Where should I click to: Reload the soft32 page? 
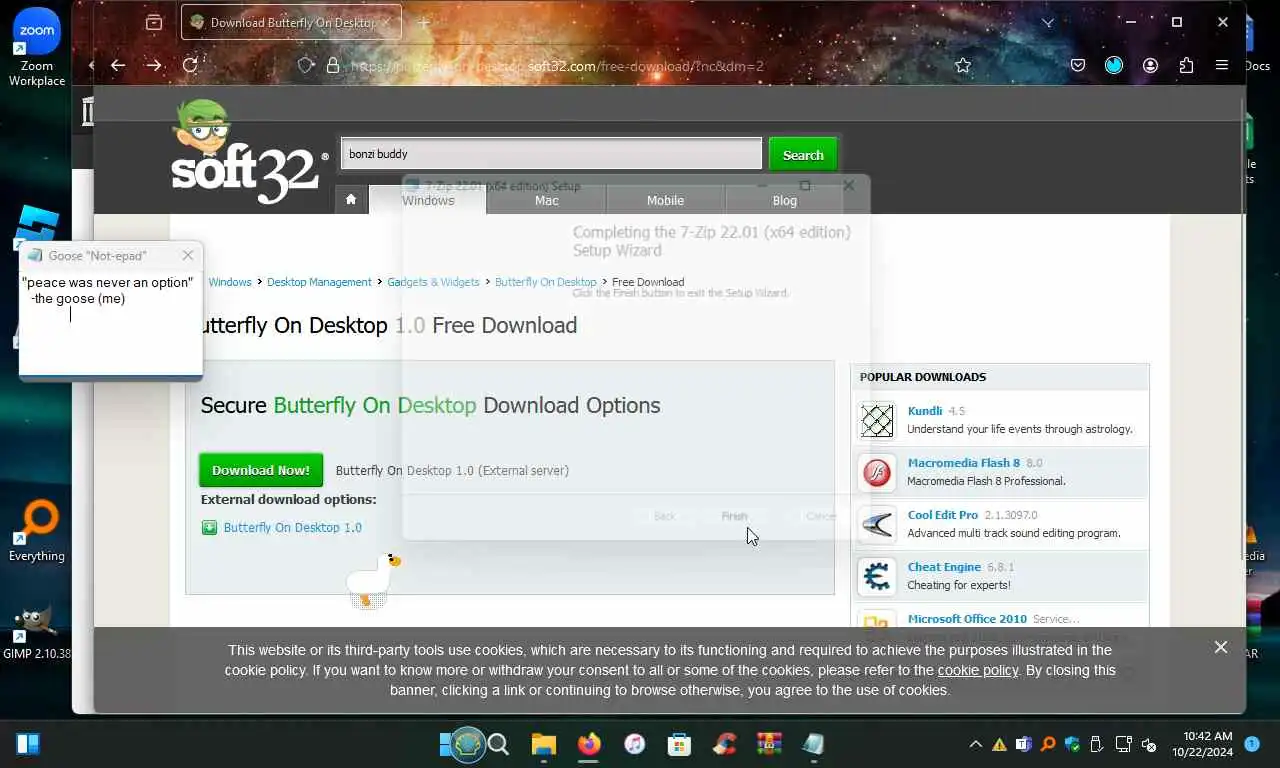click(x=190, y=65)
